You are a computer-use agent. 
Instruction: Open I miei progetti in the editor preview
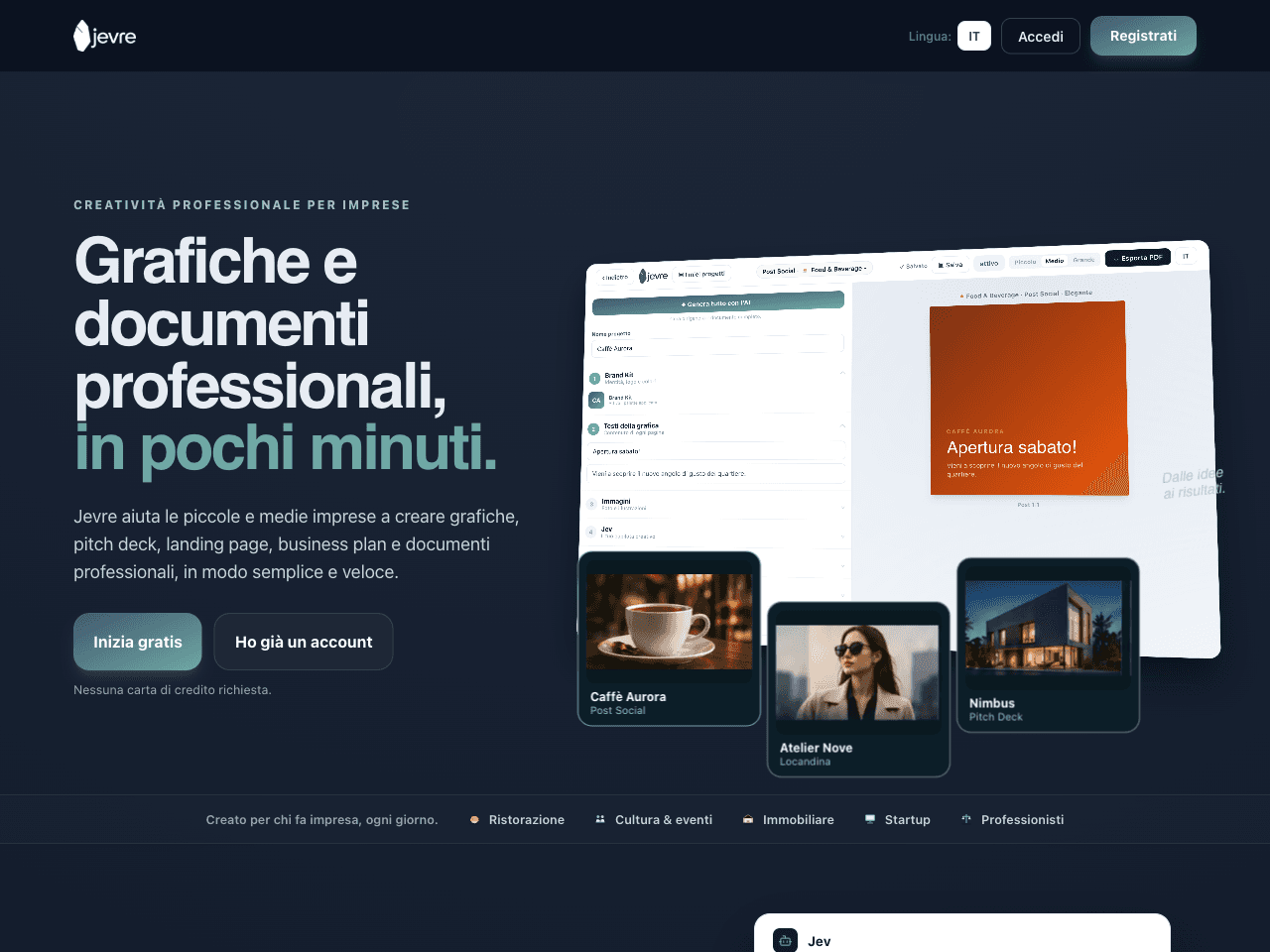700,274
